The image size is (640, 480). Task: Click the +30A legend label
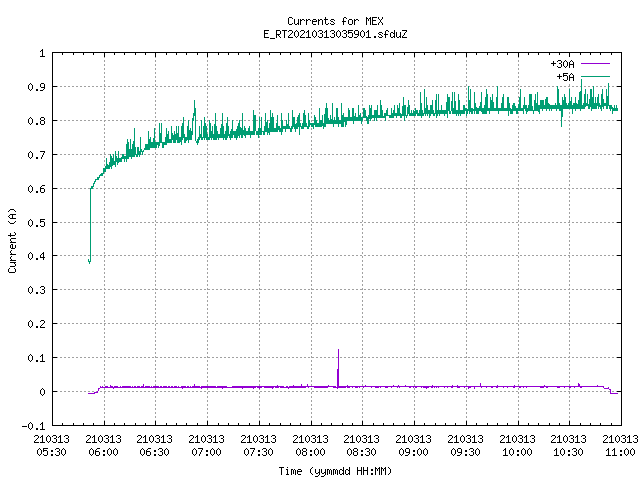point(562,64)
